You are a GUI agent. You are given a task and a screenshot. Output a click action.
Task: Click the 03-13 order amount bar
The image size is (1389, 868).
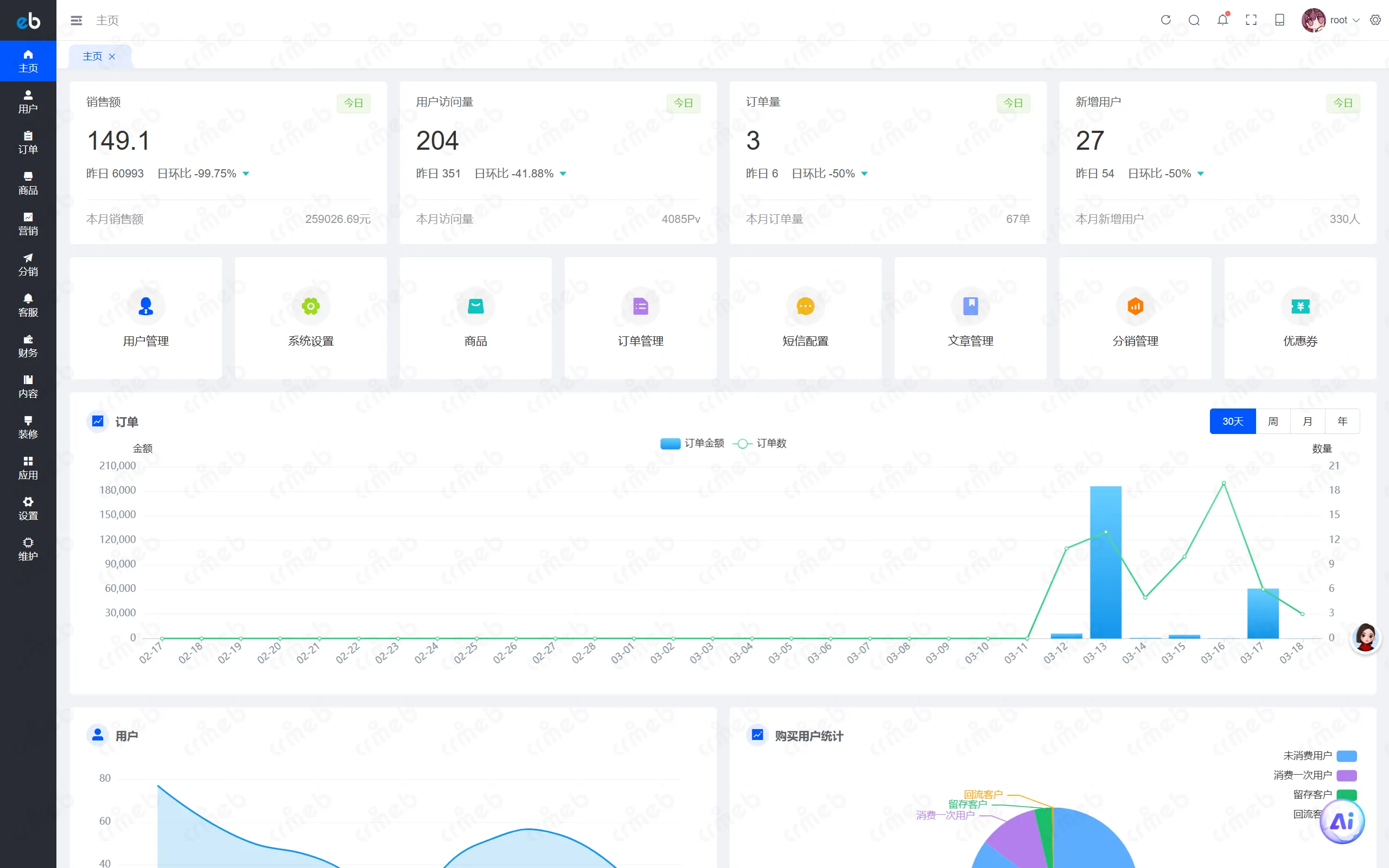tap(1105, 562)
